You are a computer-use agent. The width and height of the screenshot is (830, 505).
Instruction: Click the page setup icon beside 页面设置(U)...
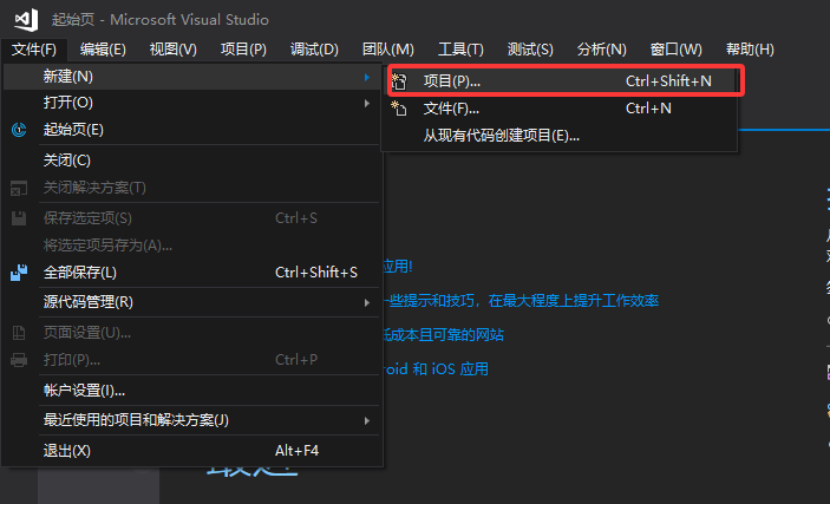click(19, 333)
